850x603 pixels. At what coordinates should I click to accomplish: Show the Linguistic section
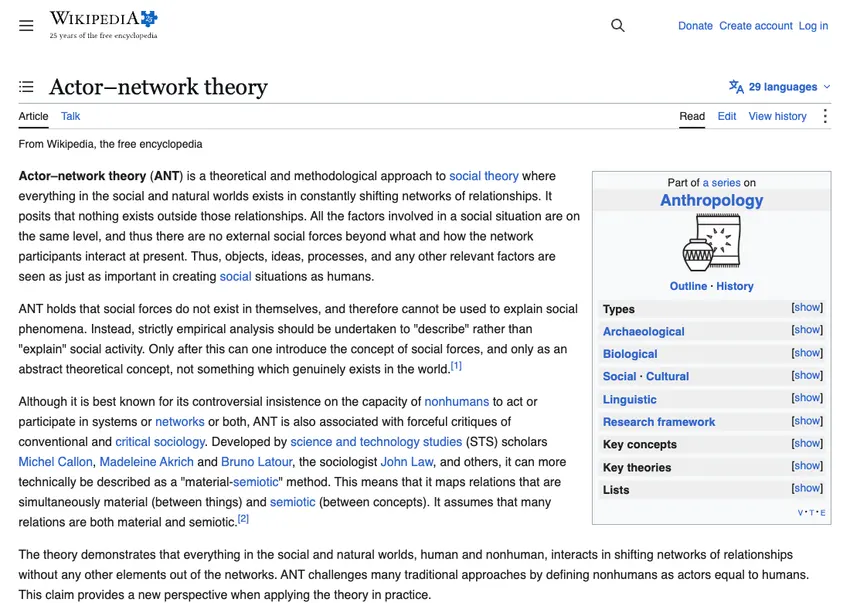click(807, 398)
